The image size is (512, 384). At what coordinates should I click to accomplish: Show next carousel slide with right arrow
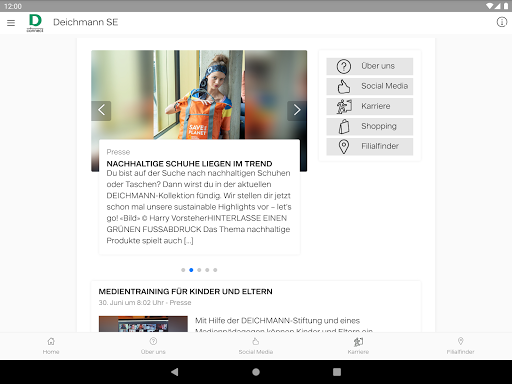pyautogui.click(x=297, y=110)
